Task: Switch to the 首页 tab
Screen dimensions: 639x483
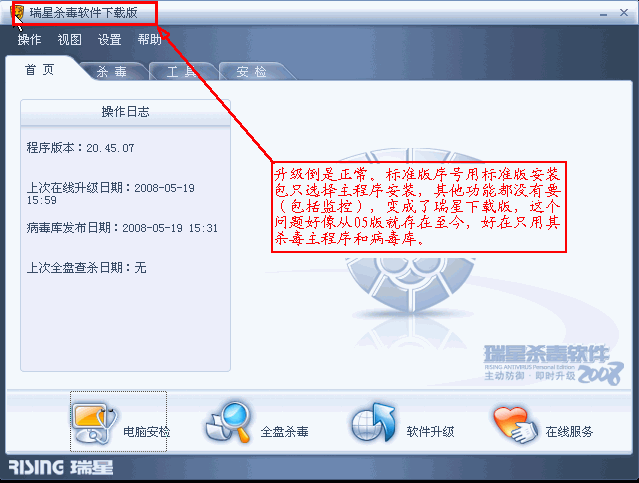Action: 40,70
